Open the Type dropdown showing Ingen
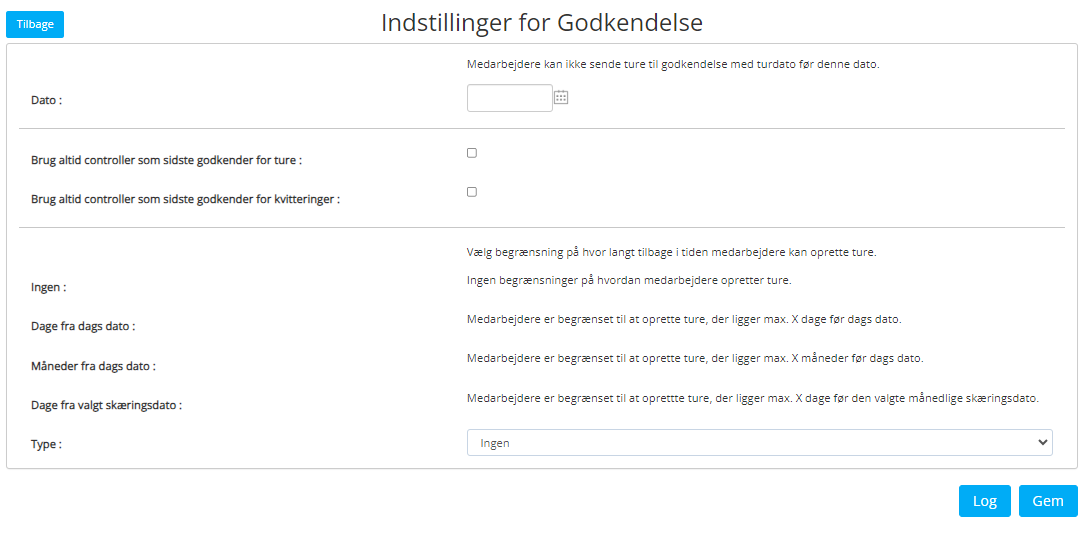Viewport: 1087px width, 536px height. [x=760, y=442]
